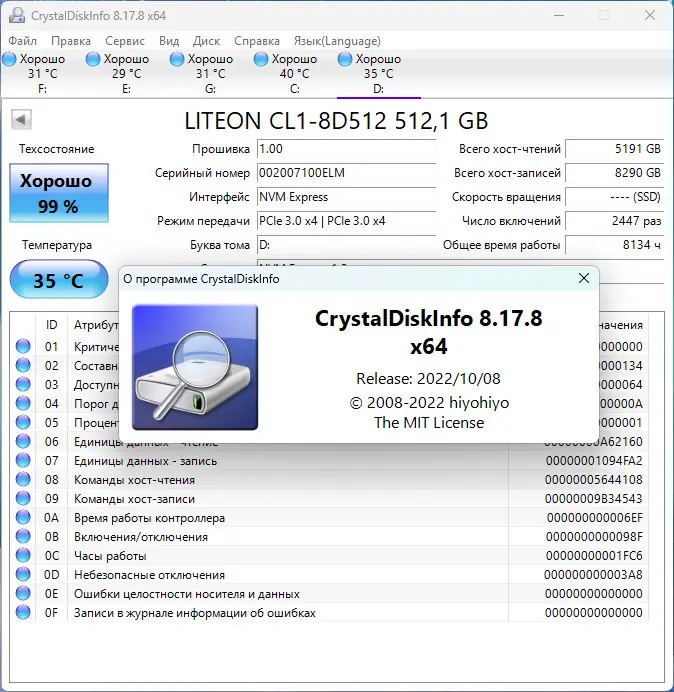
Task: Click the 35 °C temperature button
Action: 59,280
